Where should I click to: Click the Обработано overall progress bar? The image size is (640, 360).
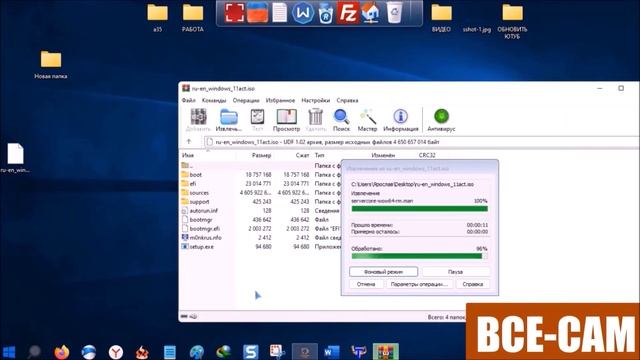pyautogui.click(x=420, y=256)
